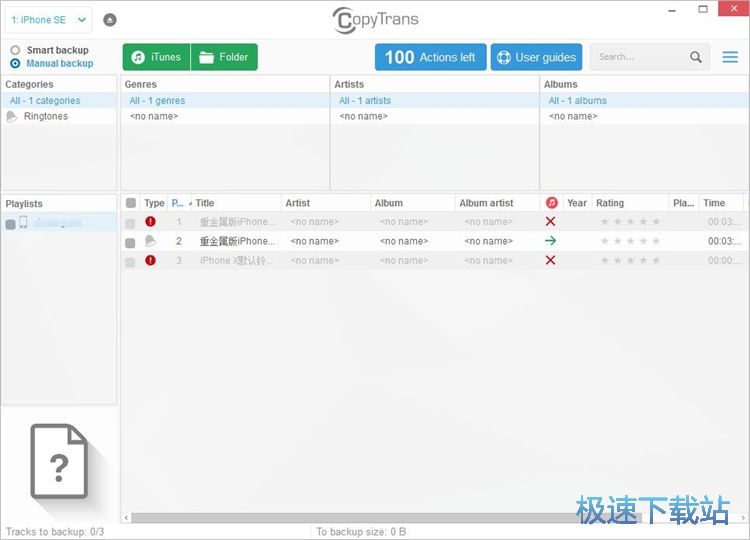Click title of track 2

237,241
